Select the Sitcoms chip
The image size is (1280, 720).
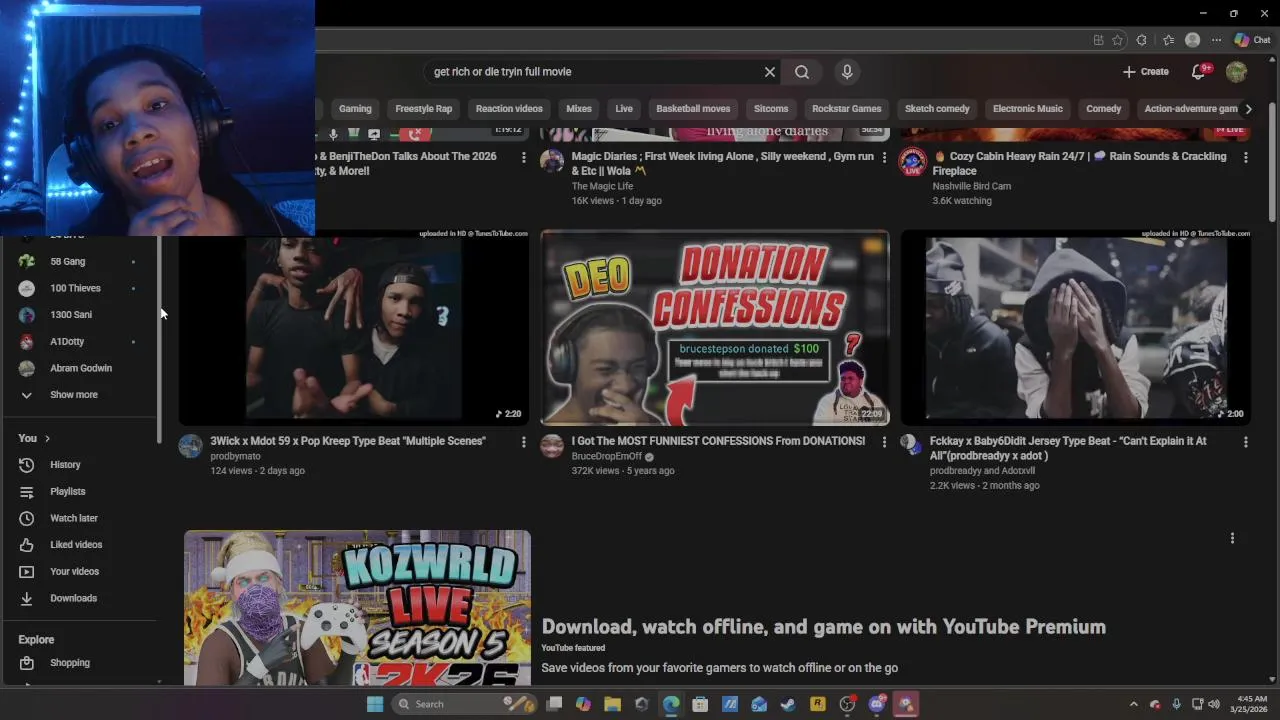(x=771, y=109)
